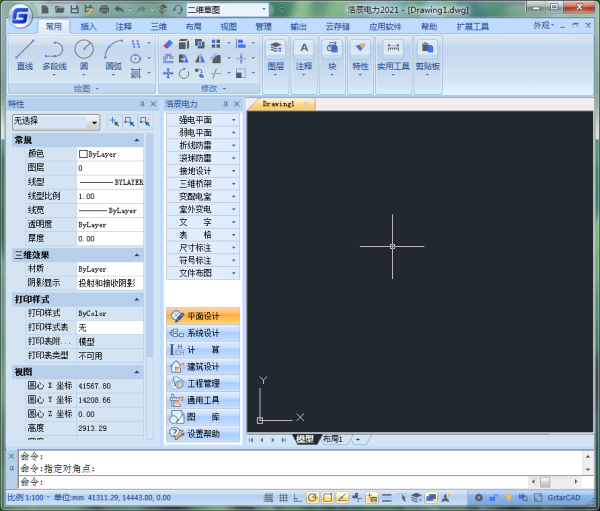Open the 无选择 selection dropdown
The height and width of the screenshot is (511, 600).
click(x=55, y=121)
